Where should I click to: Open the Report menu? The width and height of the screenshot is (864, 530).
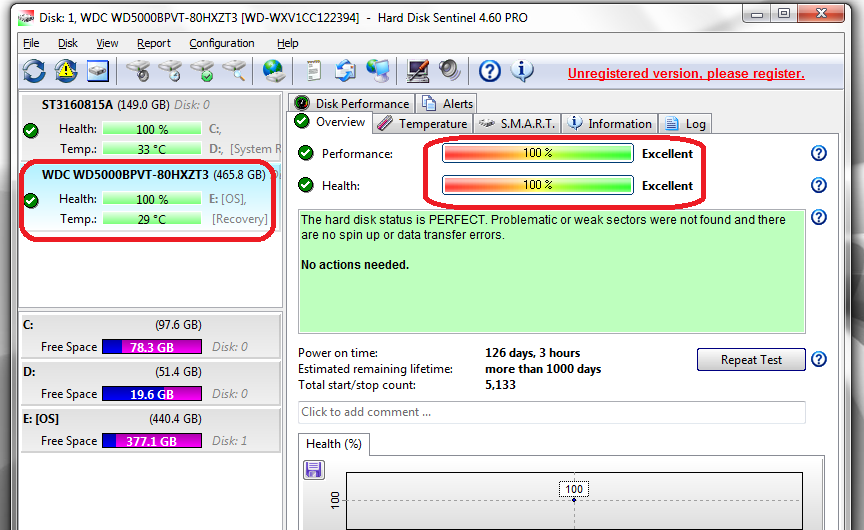pyautogui.click(x=154, y=43)
